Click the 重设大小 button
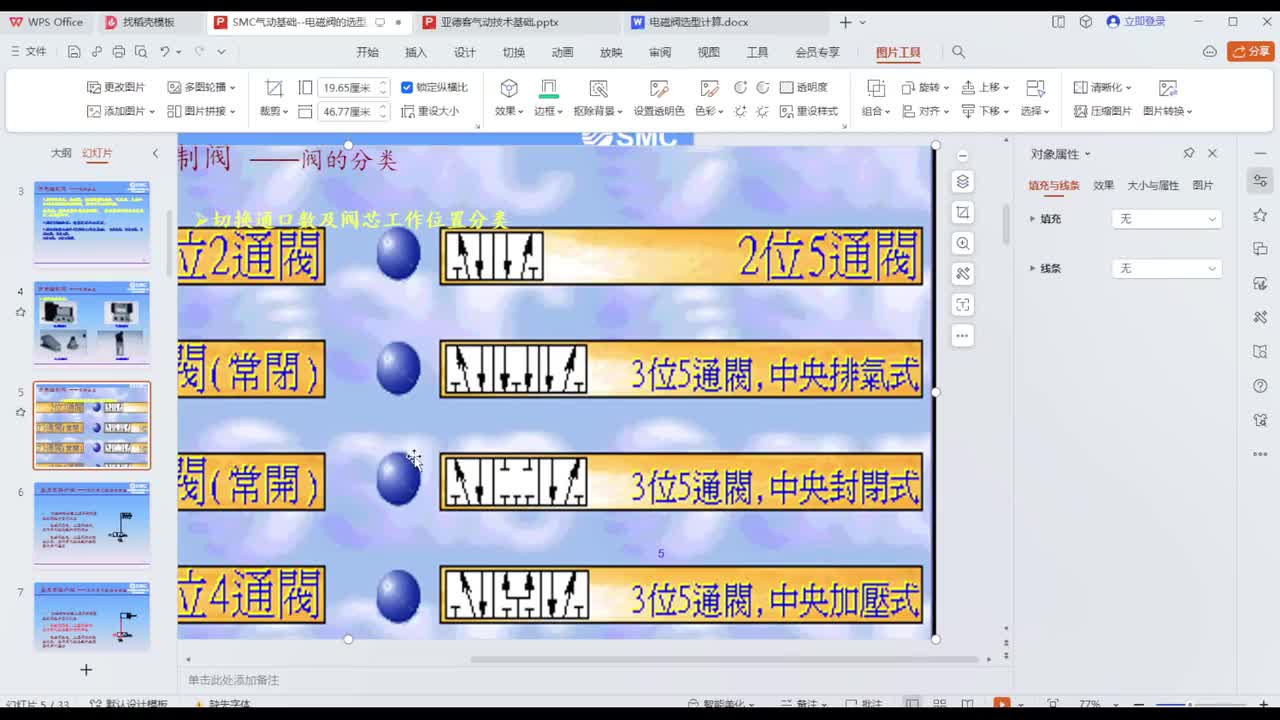This screenshot has height=720, width=1280. (x=430, y=111)
